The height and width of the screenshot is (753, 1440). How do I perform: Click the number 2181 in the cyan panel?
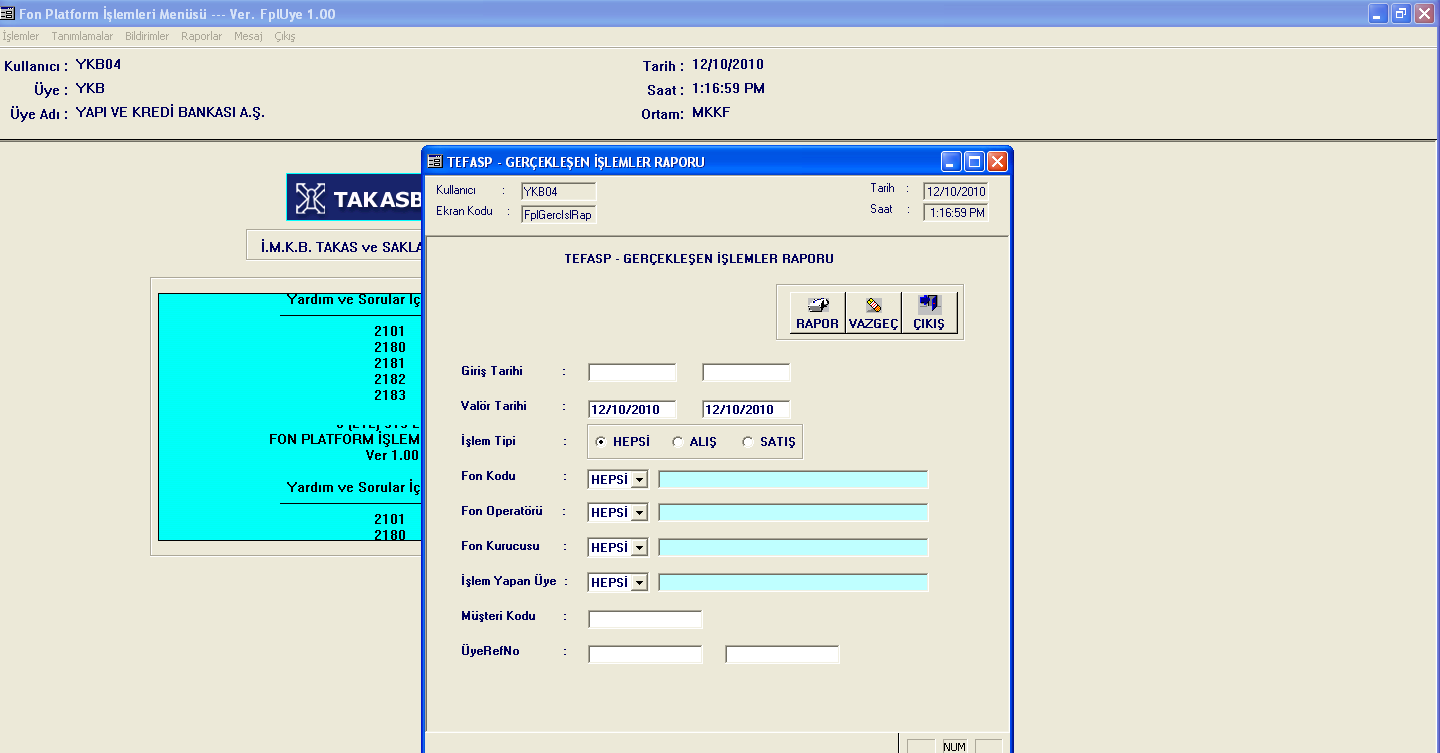click(x=390, y=363)
